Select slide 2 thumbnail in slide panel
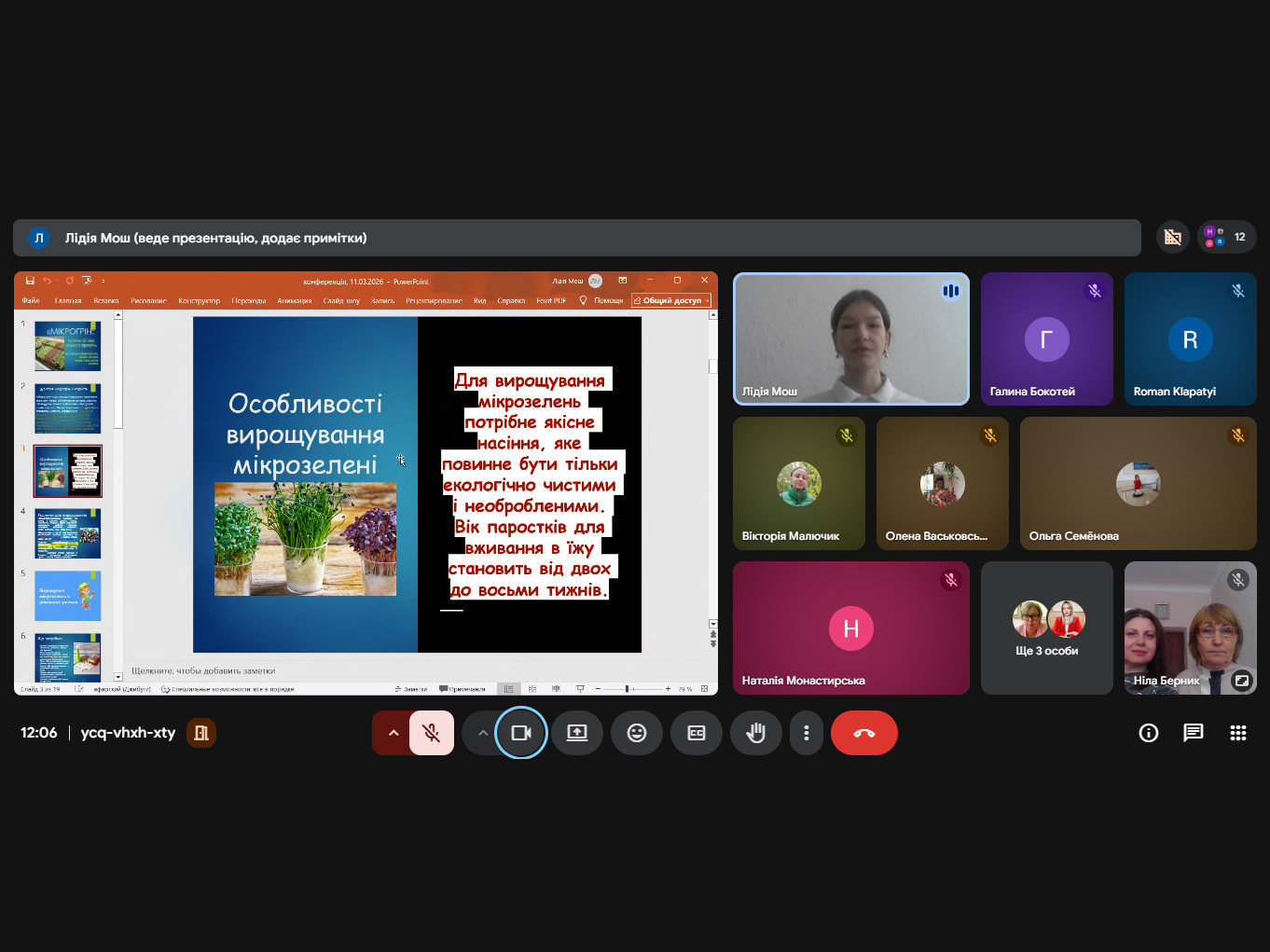The image size is (1270, 952). click(67, 408)
